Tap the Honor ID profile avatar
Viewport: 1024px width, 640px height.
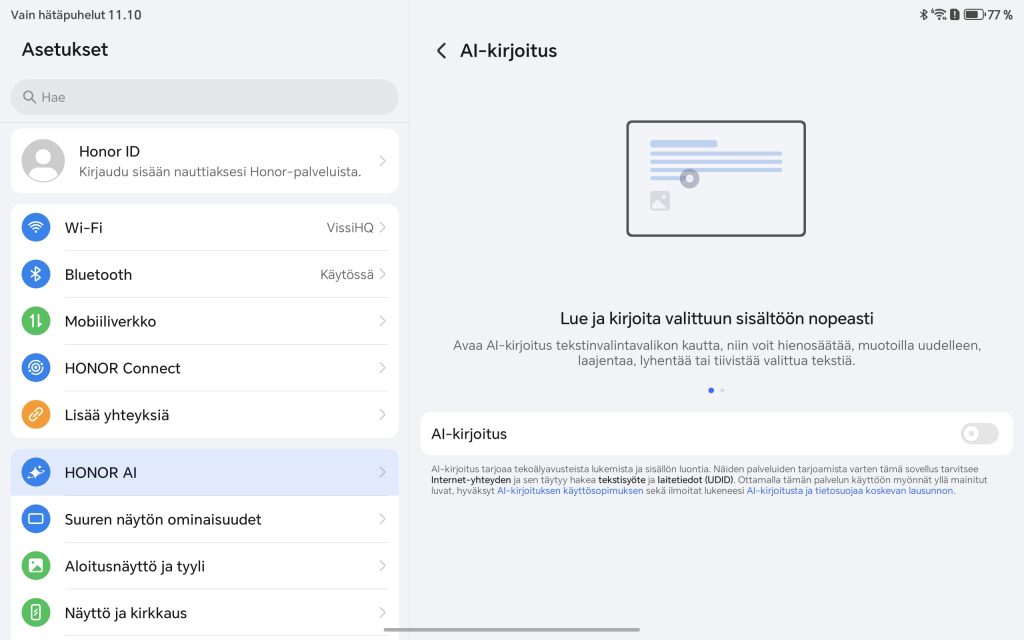click(x=43, y=160)
